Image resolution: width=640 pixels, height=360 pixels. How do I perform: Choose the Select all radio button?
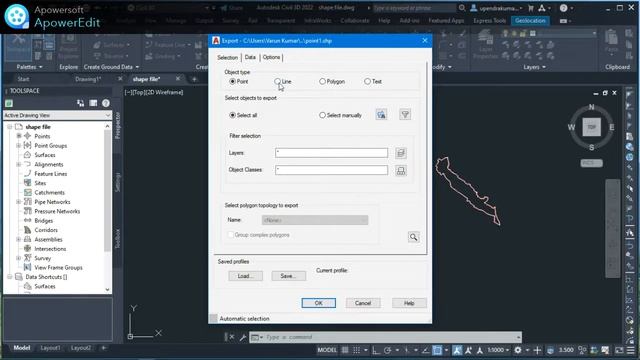click(232, 115)
